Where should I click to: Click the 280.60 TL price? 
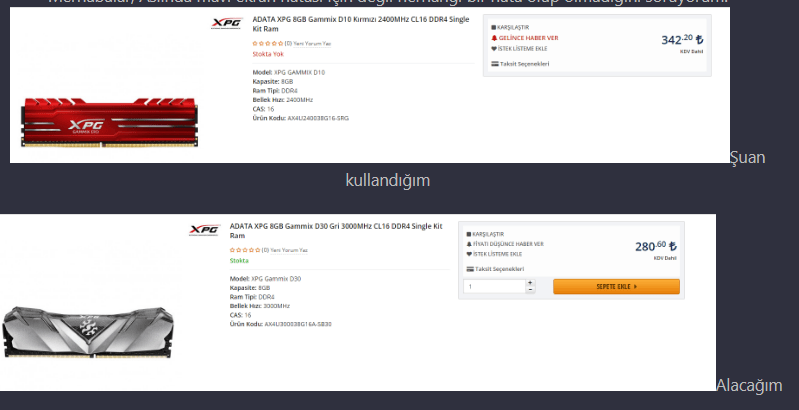click(656, 246)
